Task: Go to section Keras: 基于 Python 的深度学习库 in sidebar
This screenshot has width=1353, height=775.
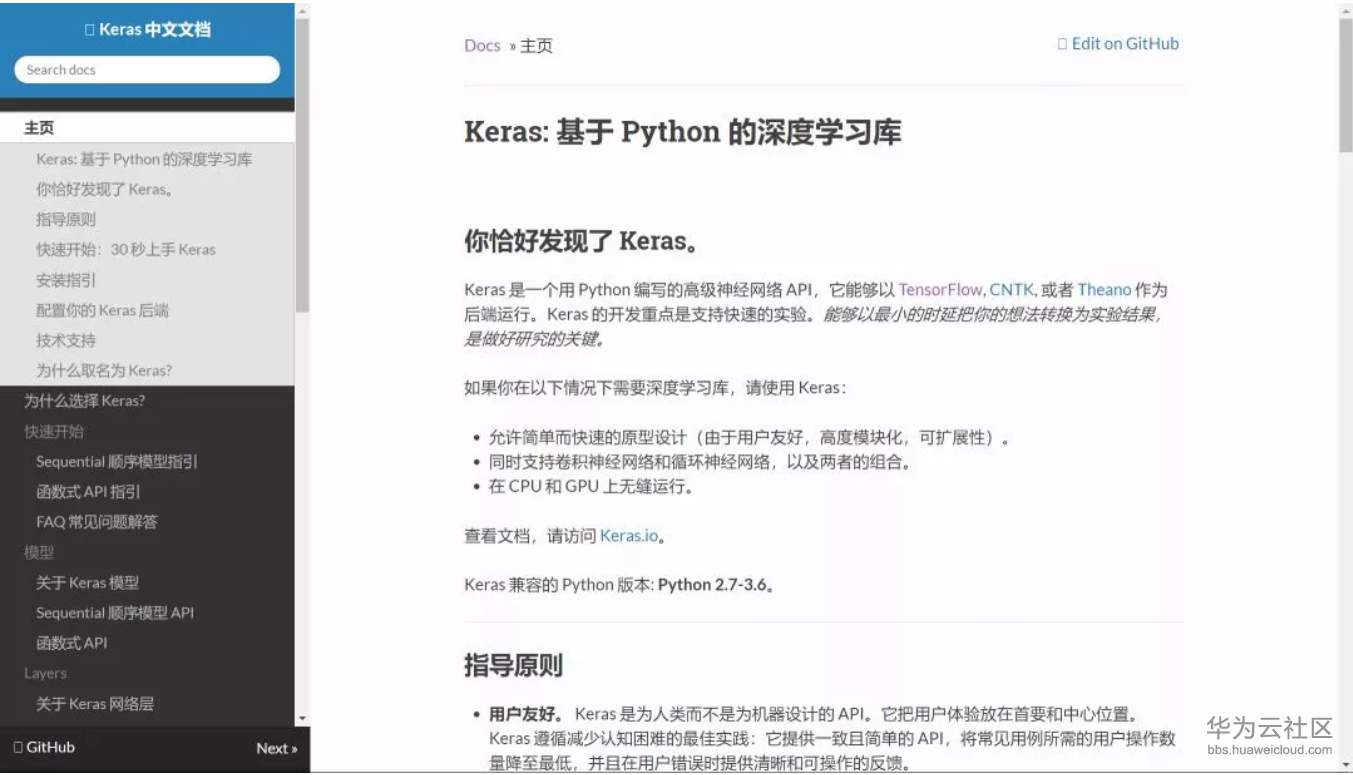Action: (144, 159)
